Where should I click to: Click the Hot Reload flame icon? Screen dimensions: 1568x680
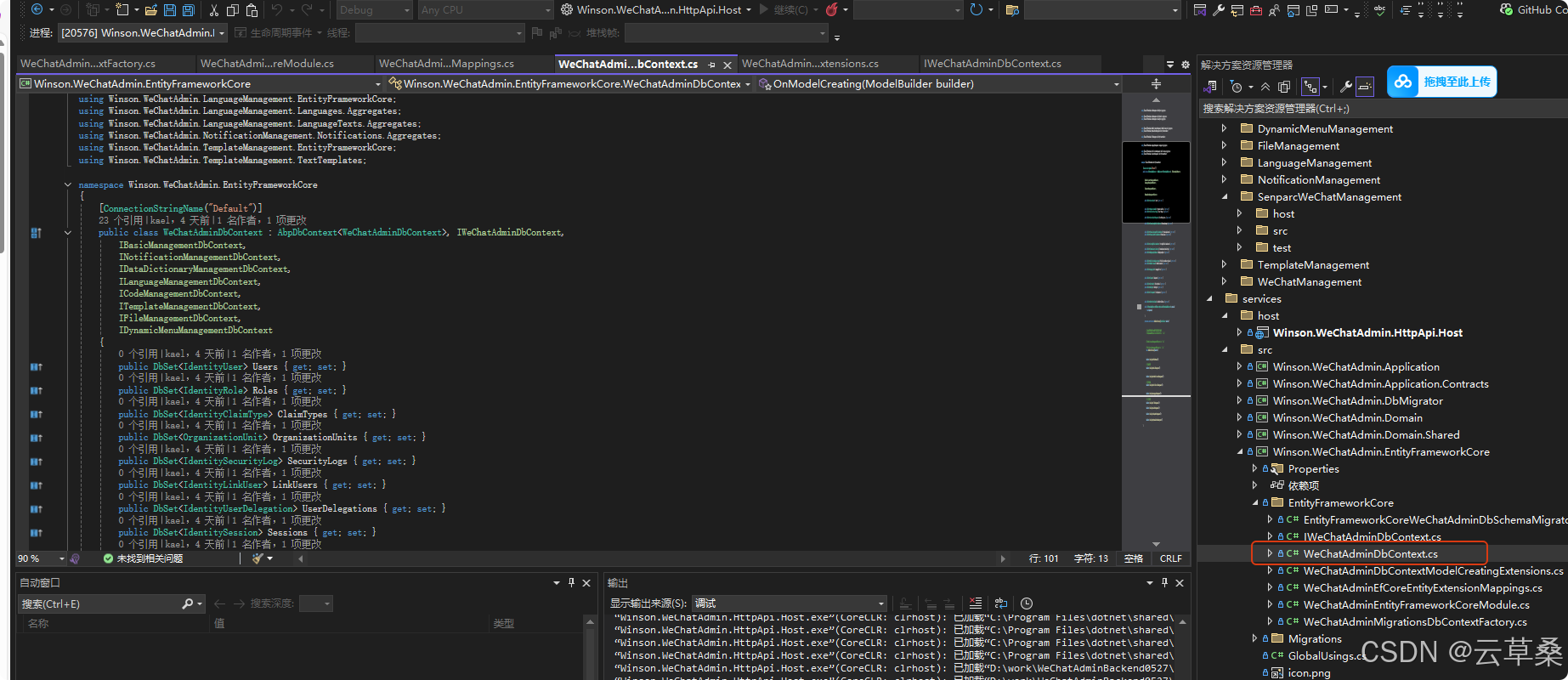[x=831, y=9]
